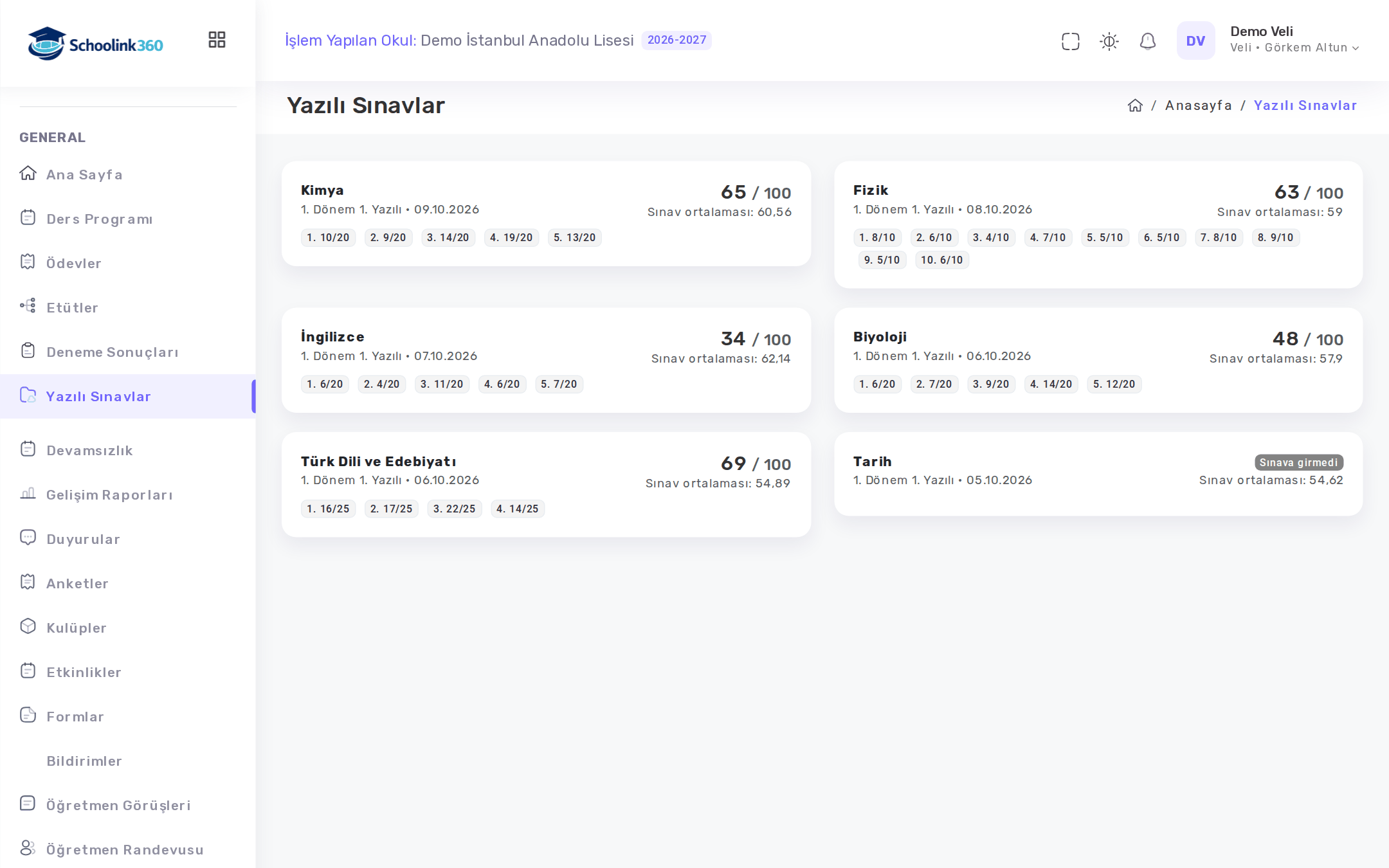The width and height of the screenshot is (1389, 868).
Task: Enter fullscreen mode with the frame icon
Action: coord(1071,41)
